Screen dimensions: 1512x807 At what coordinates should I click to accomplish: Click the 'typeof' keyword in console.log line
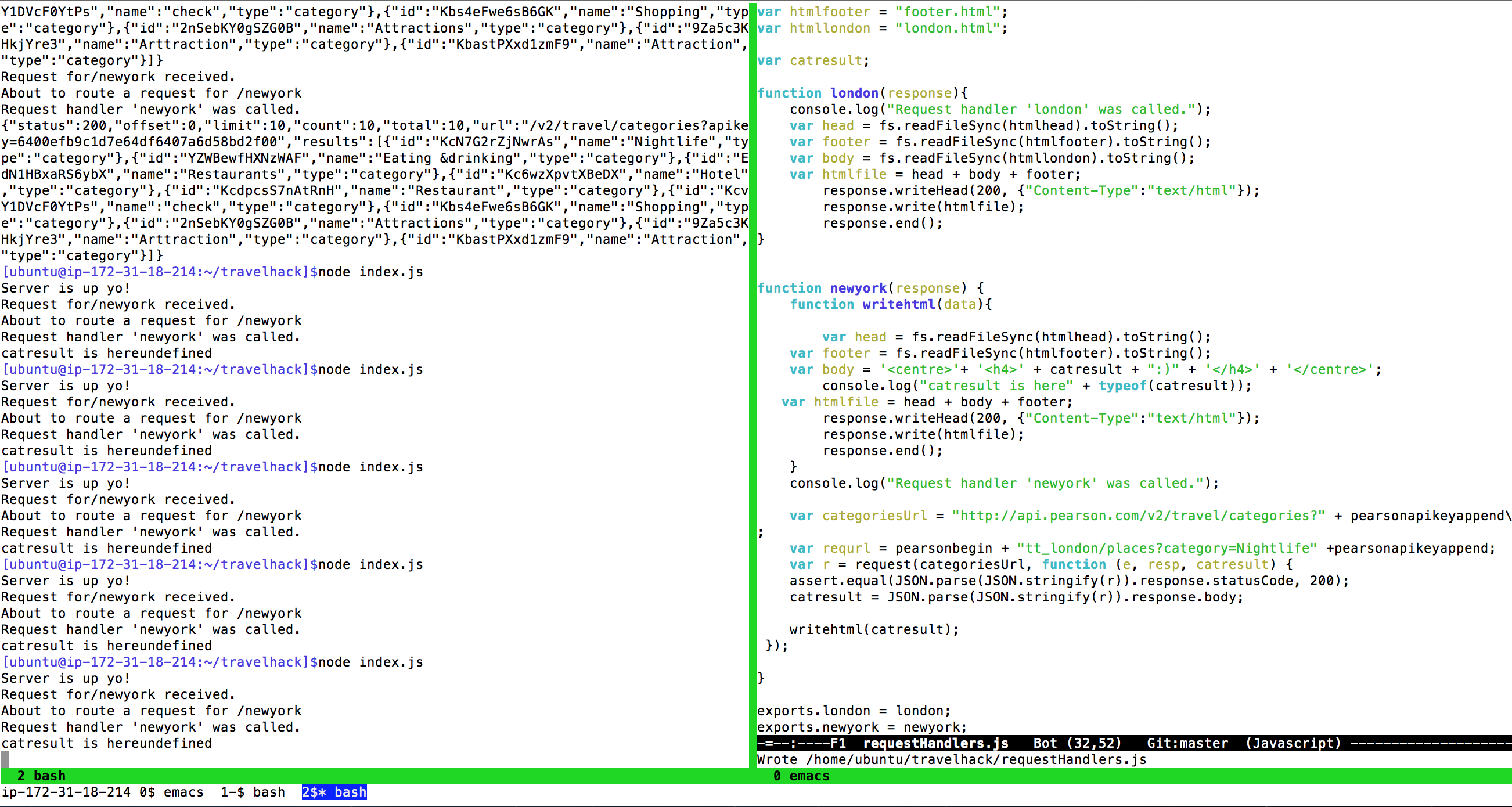1122,386
